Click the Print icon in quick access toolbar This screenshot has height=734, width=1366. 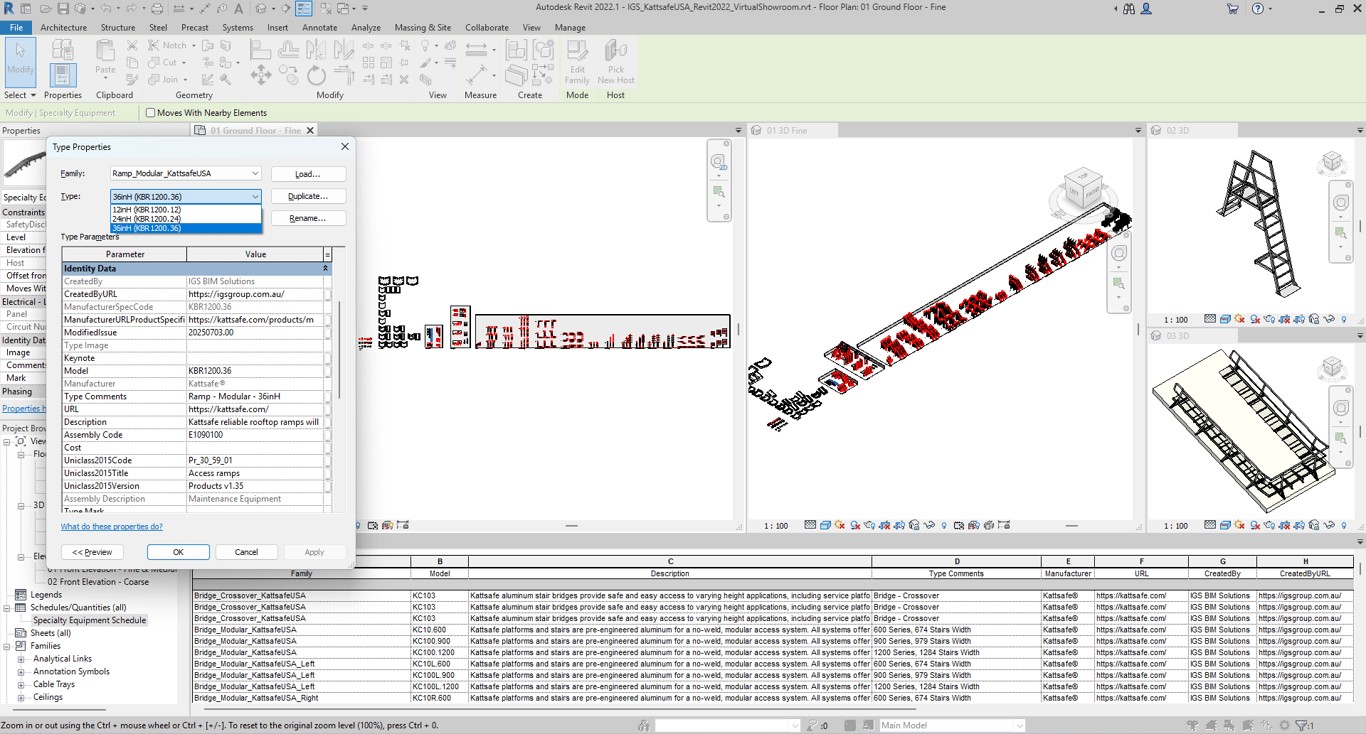click(157, 8)
